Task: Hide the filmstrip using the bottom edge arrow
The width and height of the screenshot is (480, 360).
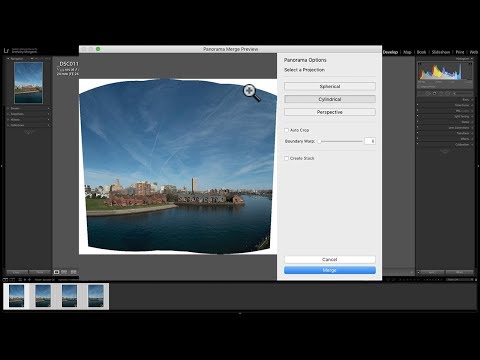Action: (240, 313)
